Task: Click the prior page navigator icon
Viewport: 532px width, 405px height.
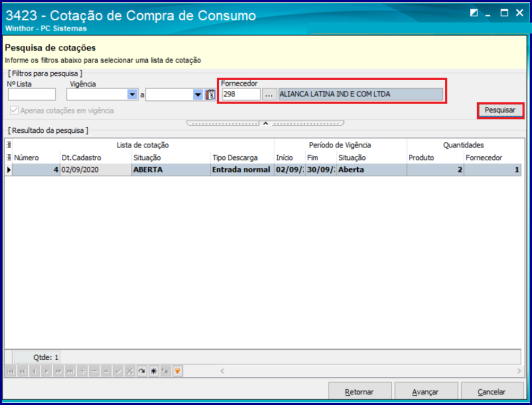Action: (22, 371)
